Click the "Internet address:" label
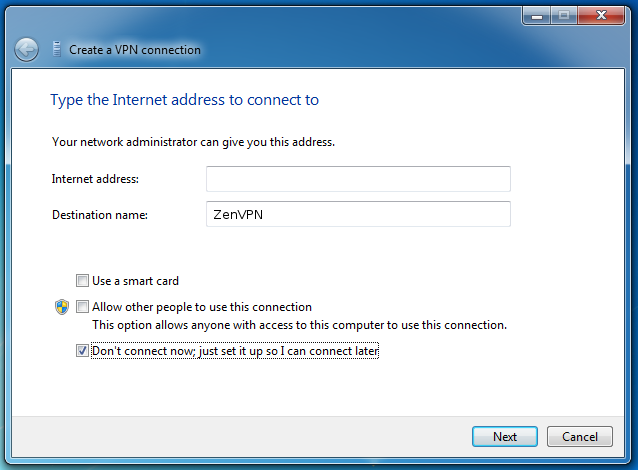 pyautogui.click(x=95, y=179)
